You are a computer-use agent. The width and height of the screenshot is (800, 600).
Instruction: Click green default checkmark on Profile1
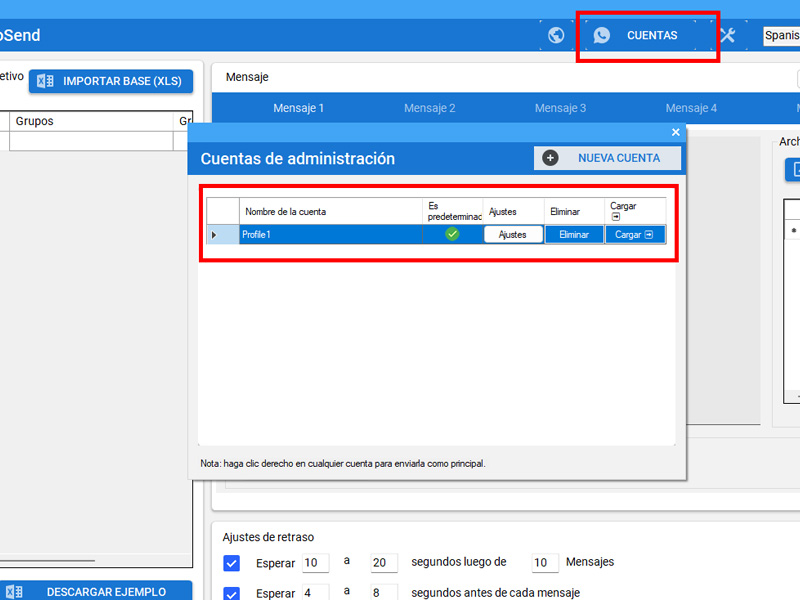coord(452,234)
